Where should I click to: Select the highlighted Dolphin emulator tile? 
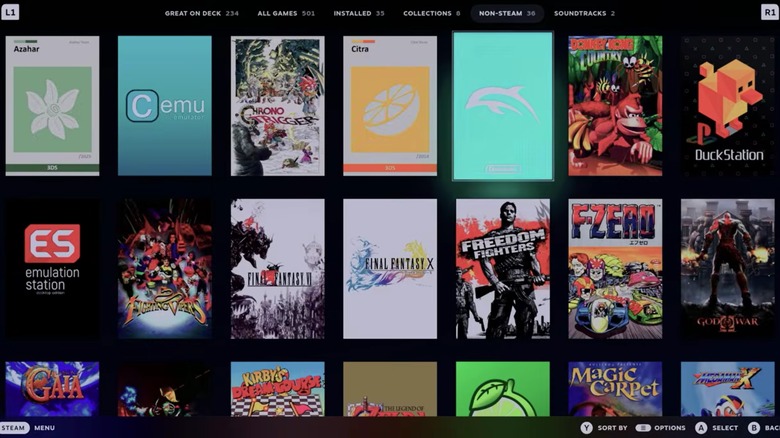click(x=503, y=106)
